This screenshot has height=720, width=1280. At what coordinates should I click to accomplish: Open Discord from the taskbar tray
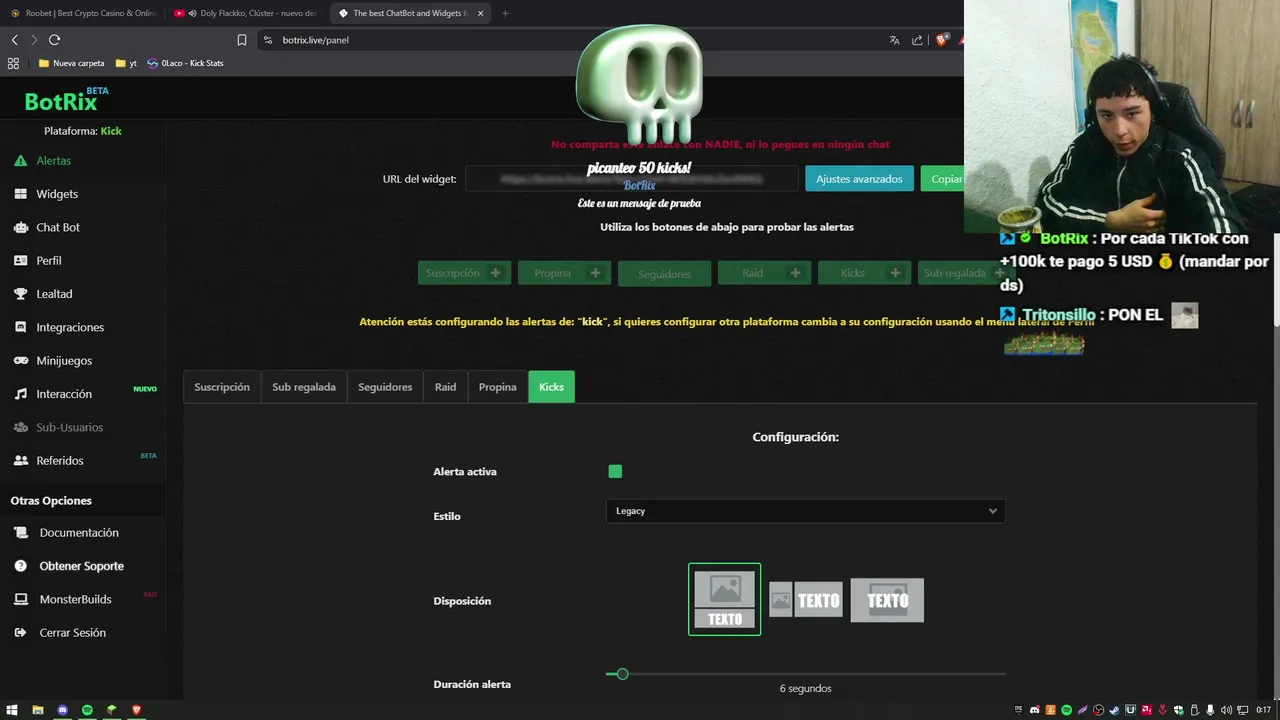tap(1035, 710)
